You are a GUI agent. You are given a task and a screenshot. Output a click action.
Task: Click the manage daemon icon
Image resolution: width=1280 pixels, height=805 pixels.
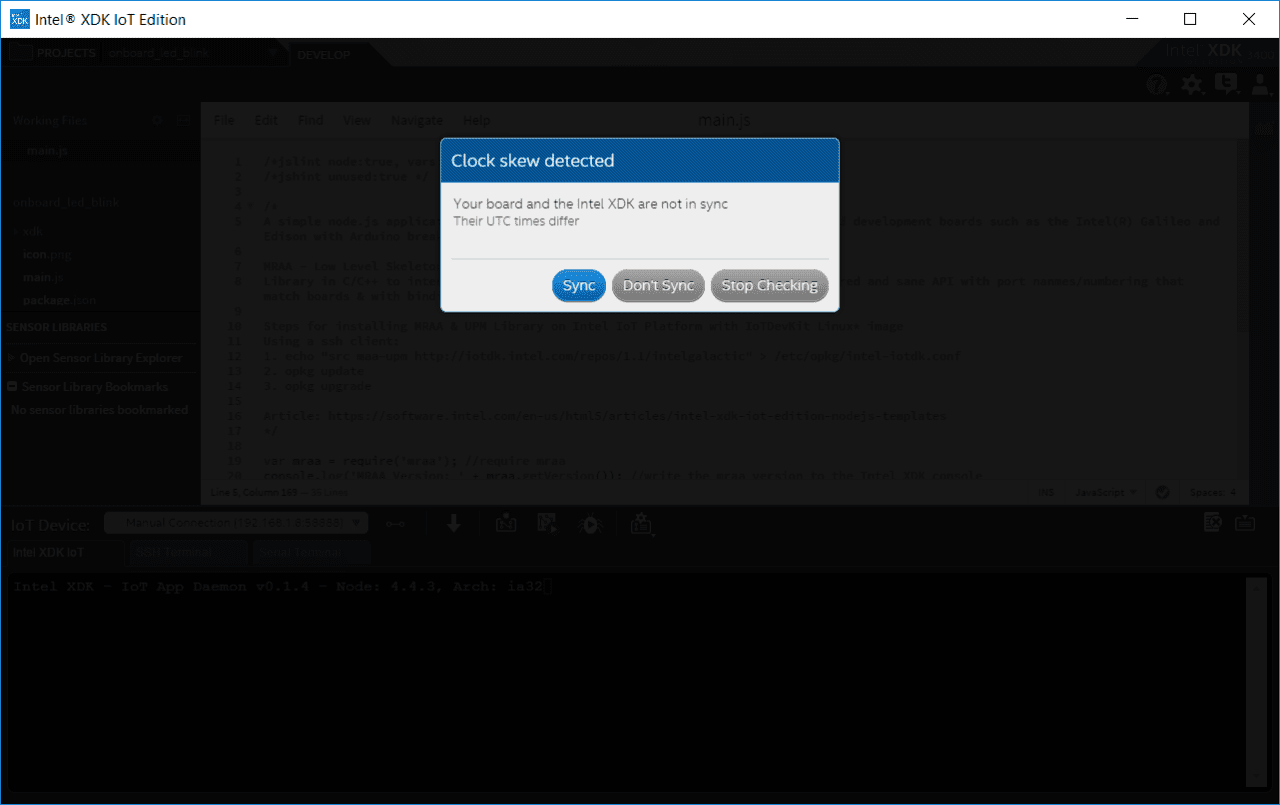(641, 523)
